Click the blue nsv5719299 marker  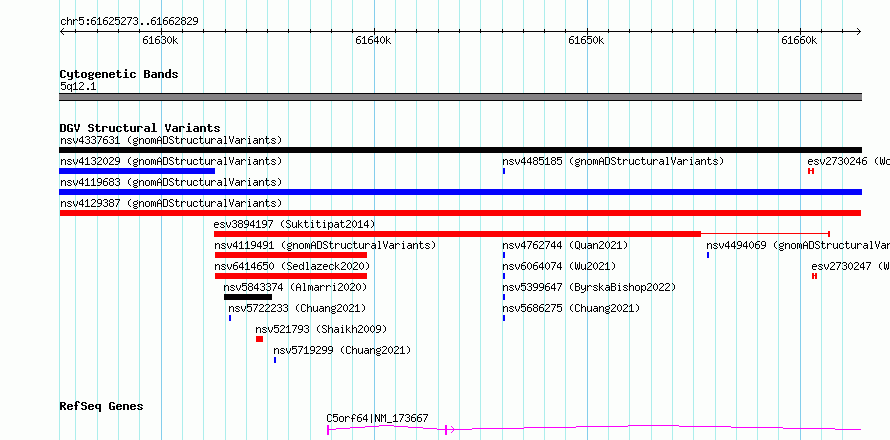point(275,360)
